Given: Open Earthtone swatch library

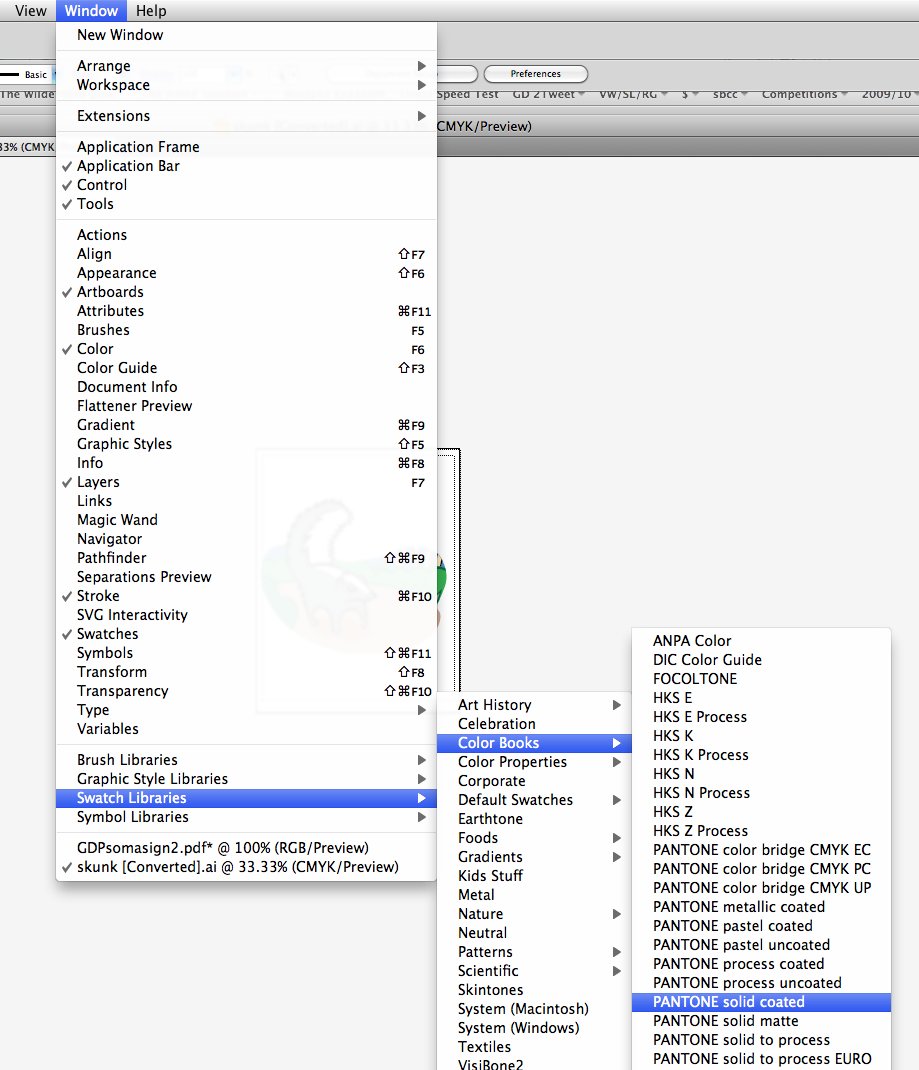Looking at the screenshot, I should 534,819.
